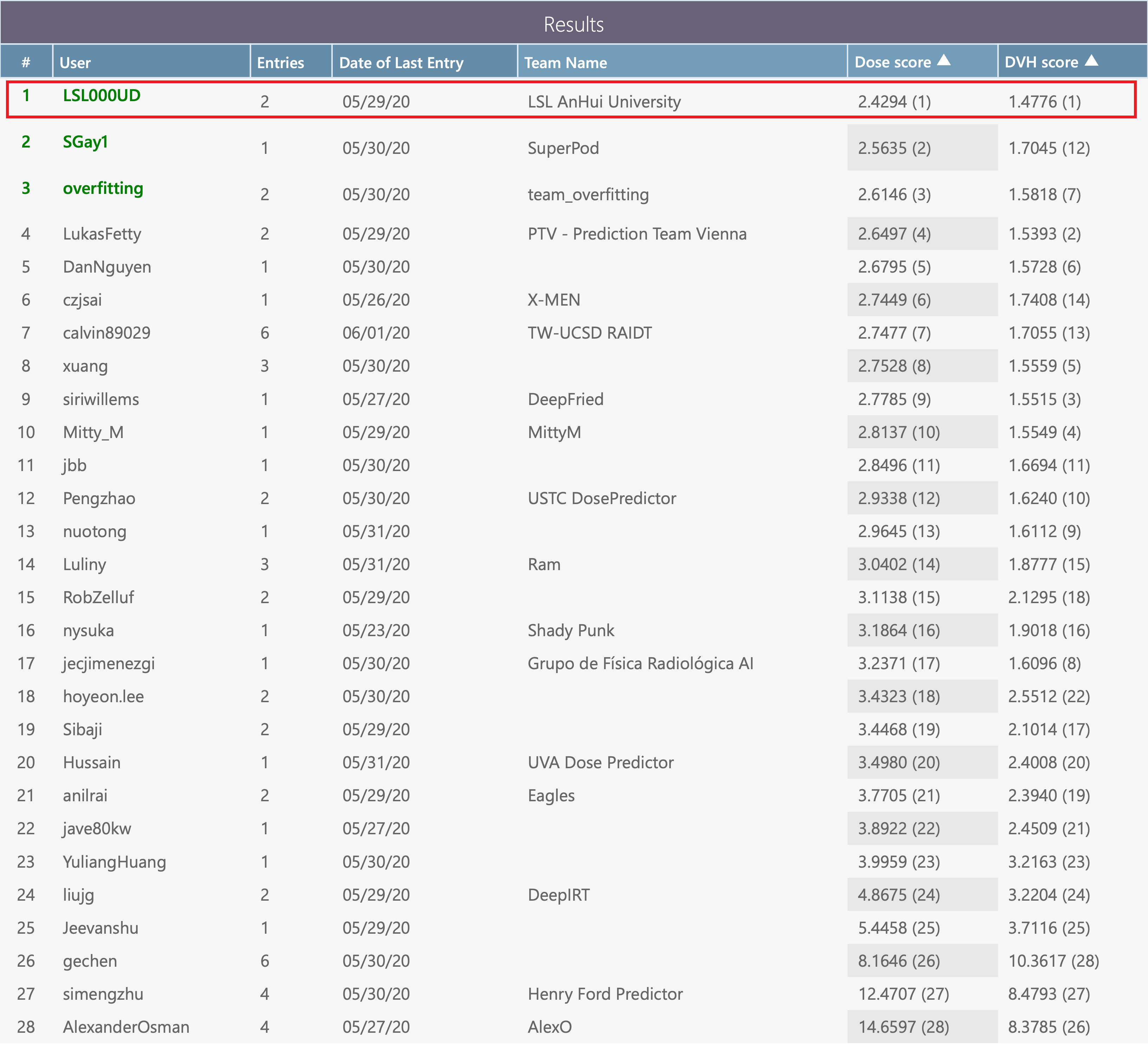Viewport: 1148px width, 1044px height.
Task: Click the PTV - Prediction Team Vienna cell
Action: coord(637,234)
